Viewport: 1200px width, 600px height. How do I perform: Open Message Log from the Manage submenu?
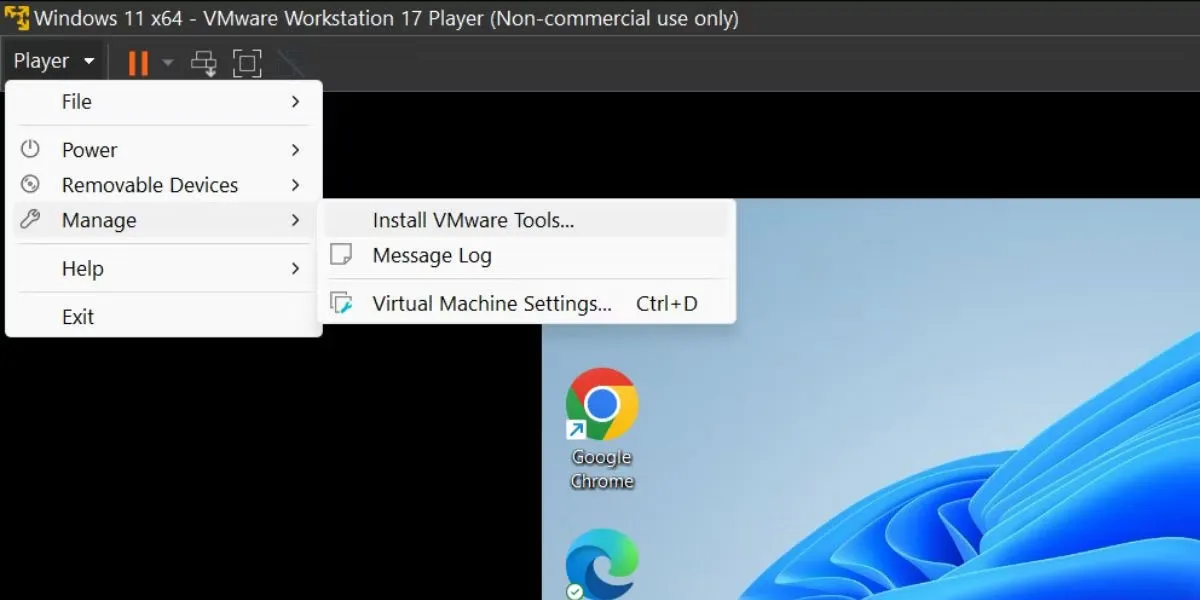click(x=431, y=255)
